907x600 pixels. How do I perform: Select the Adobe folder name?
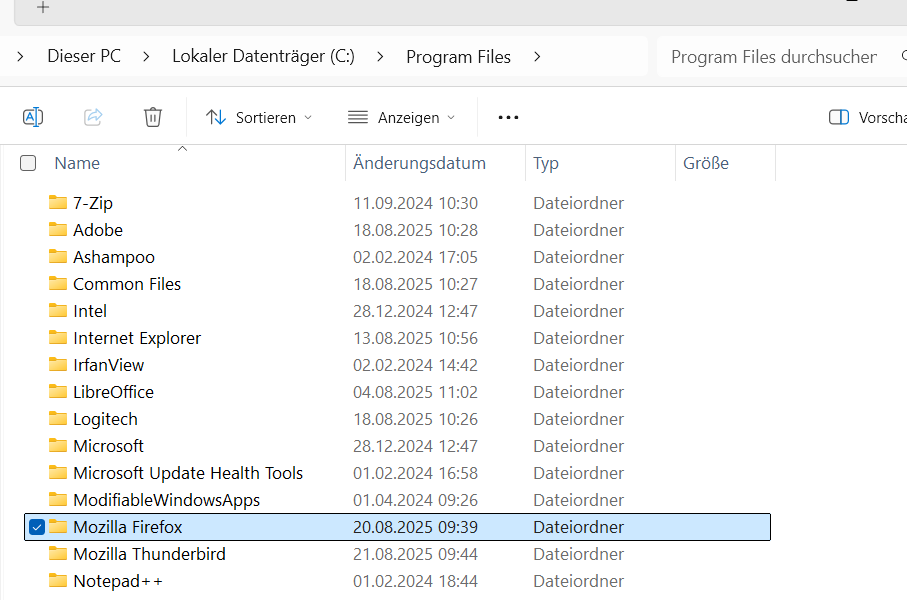[x=98, y=230]
